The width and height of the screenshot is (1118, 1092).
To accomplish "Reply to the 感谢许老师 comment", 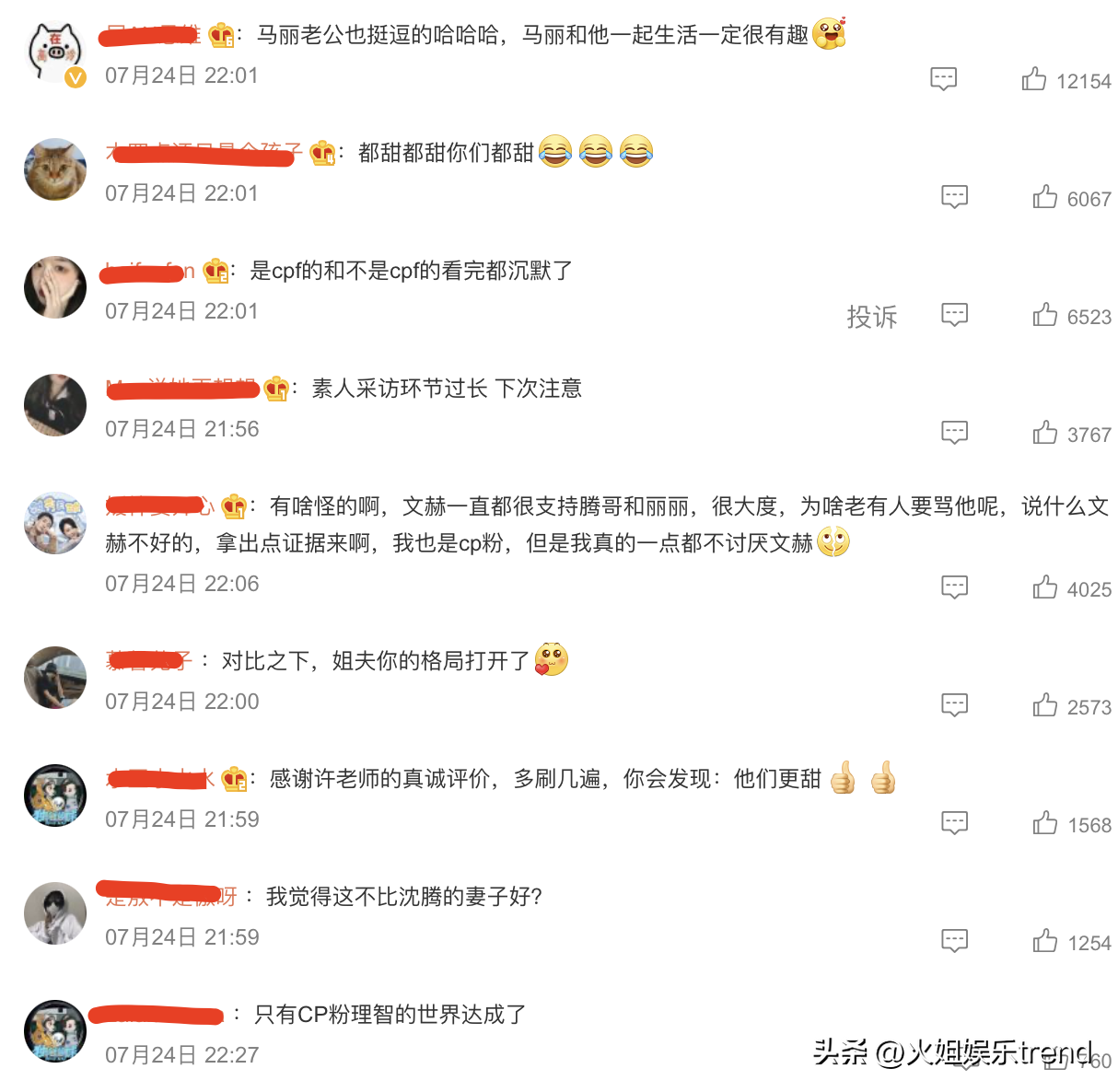I will pos(954,823).
